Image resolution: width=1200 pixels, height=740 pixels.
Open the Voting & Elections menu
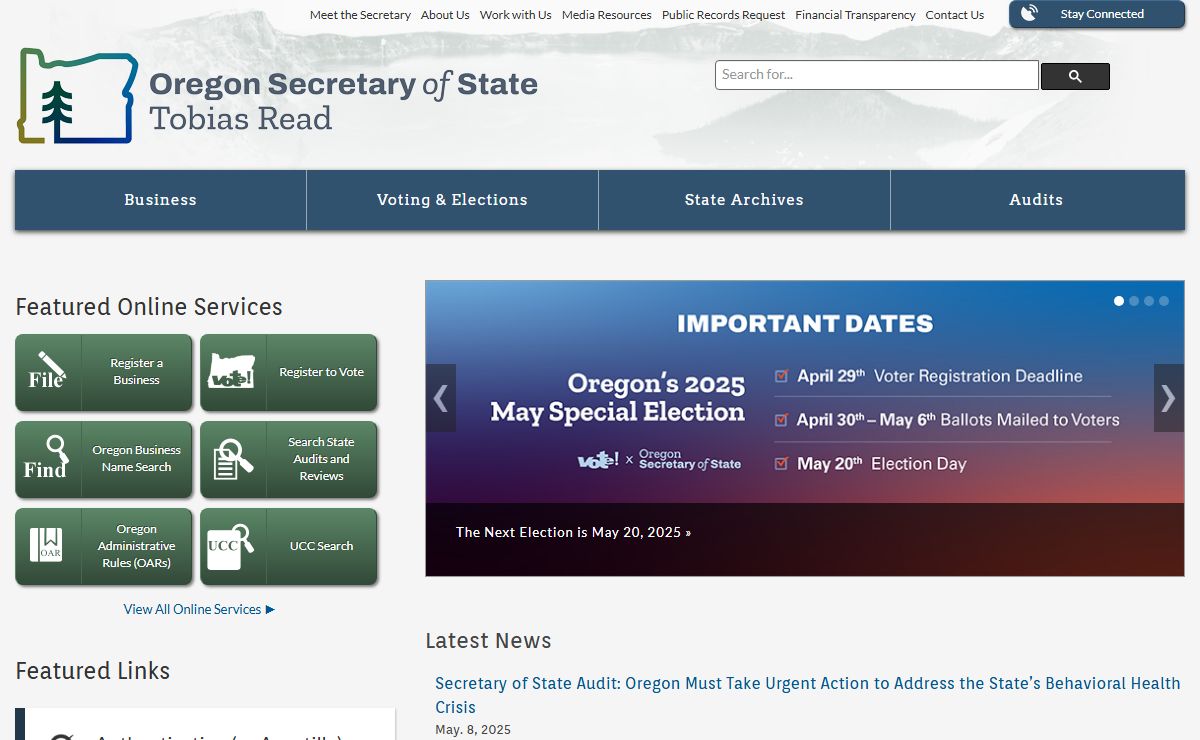(x=452, y=200)
